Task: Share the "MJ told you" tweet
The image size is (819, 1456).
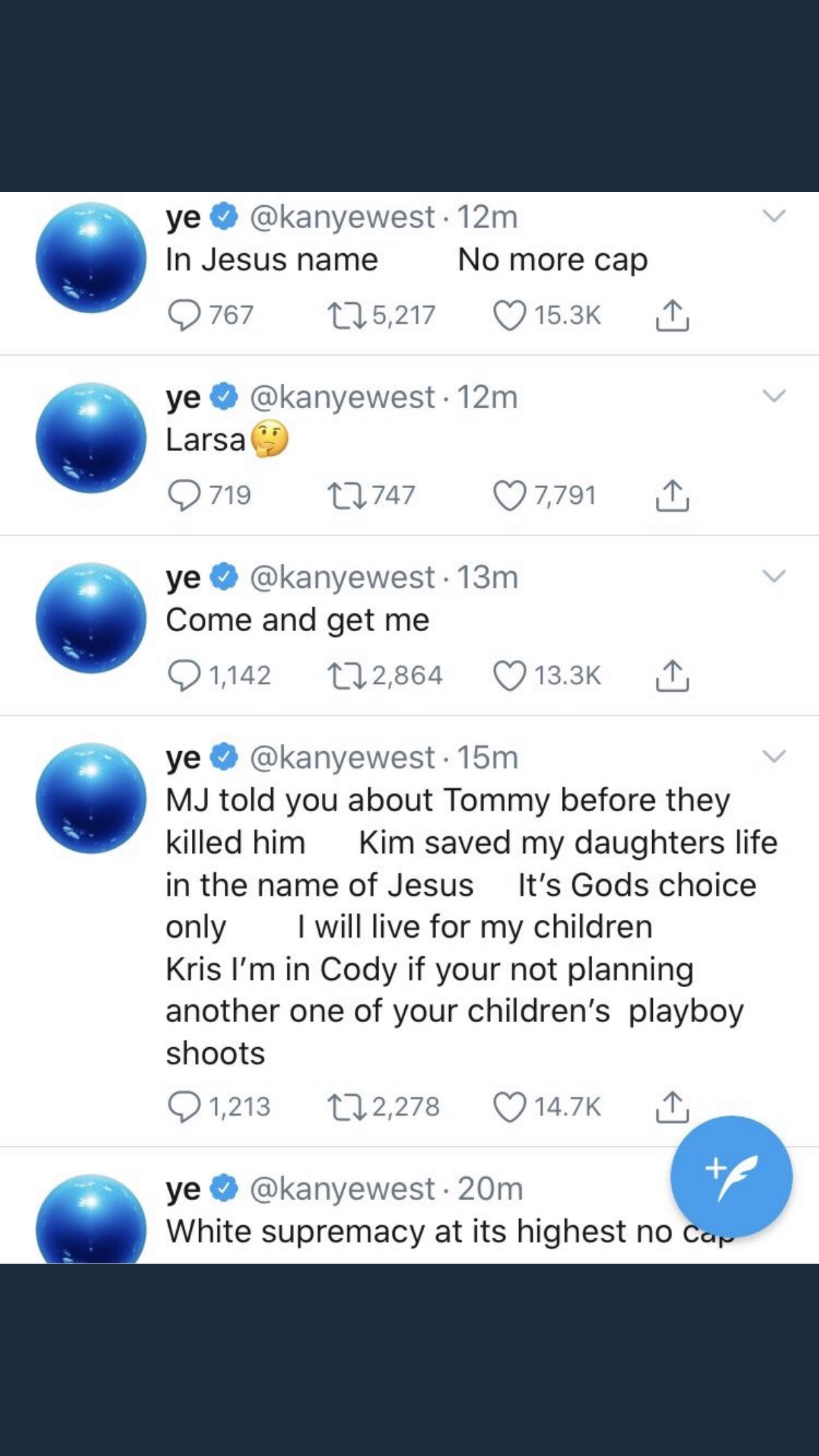Action: [672, 1107]
